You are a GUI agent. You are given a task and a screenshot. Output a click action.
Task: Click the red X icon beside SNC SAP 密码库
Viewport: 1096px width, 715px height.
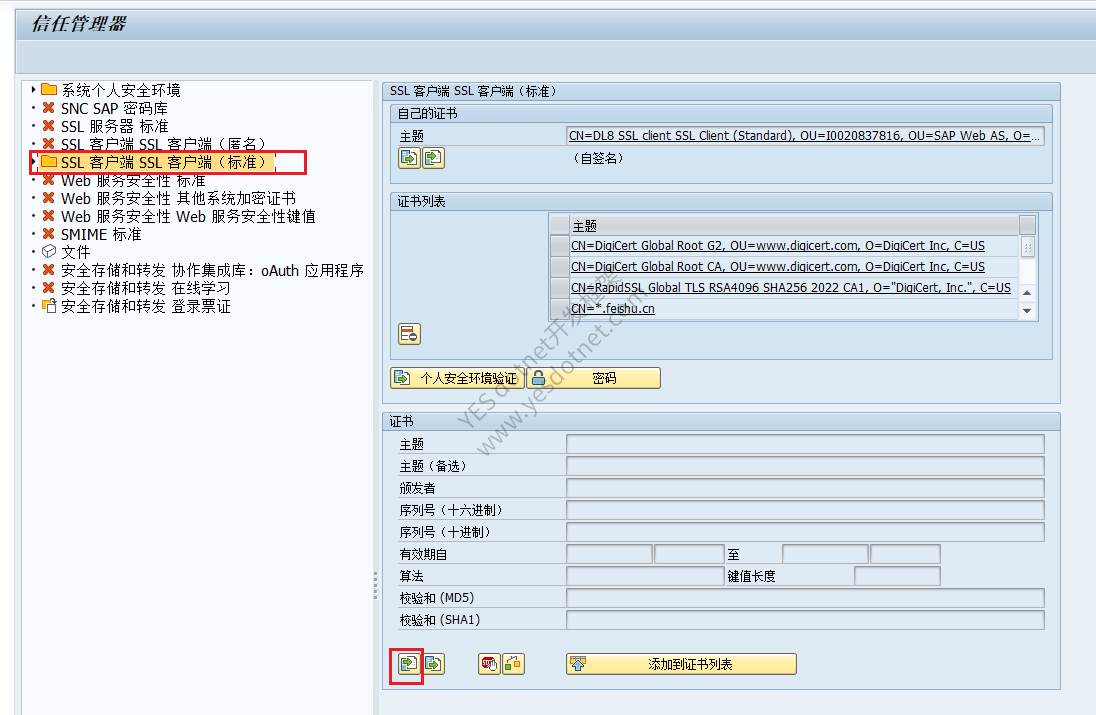[48, 108]
